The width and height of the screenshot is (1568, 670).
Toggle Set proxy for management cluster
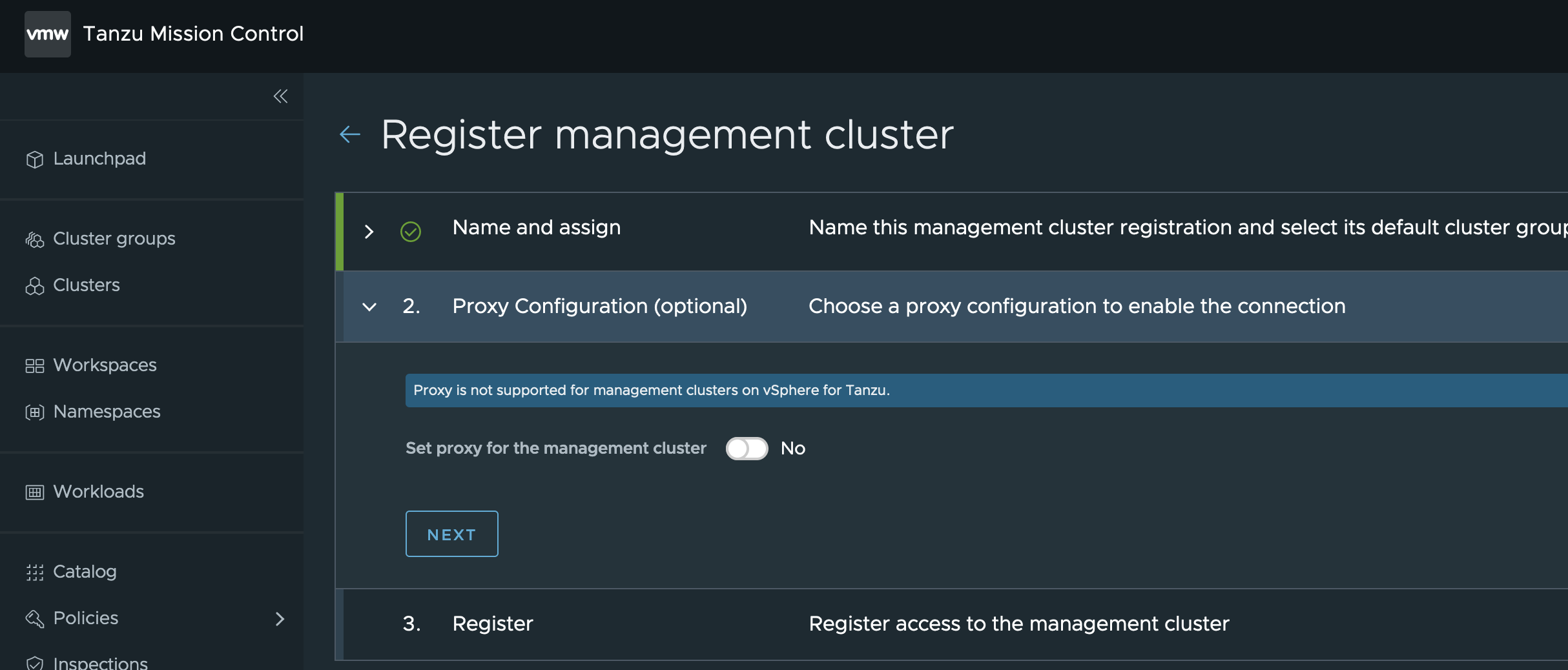[x=747, y=449]
